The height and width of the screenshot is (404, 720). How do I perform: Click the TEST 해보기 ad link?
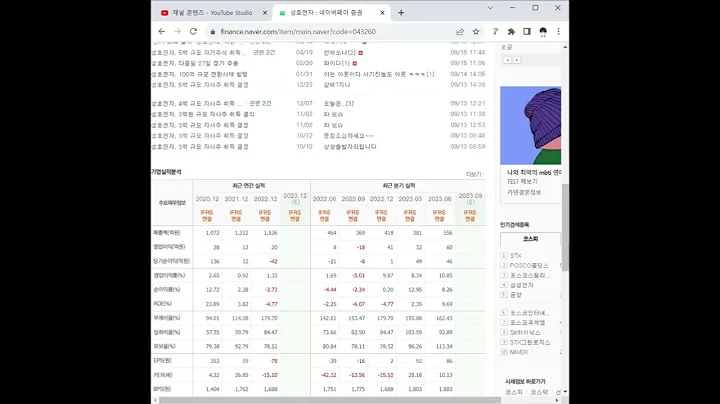click(522, 182)
